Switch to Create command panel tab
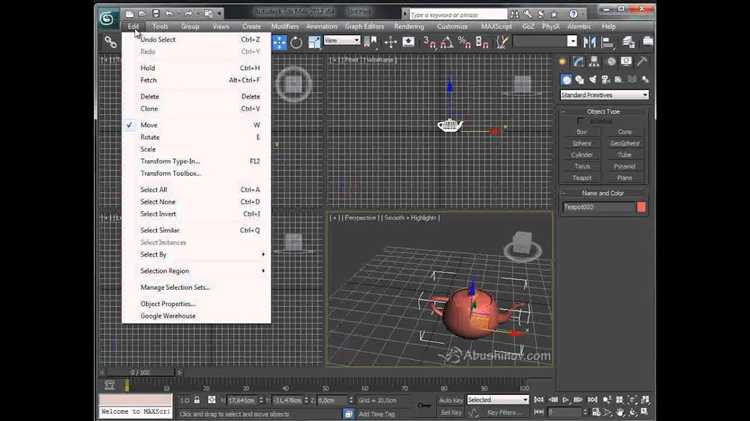This screenshot has height=421, width=750. tap(562, 62)
